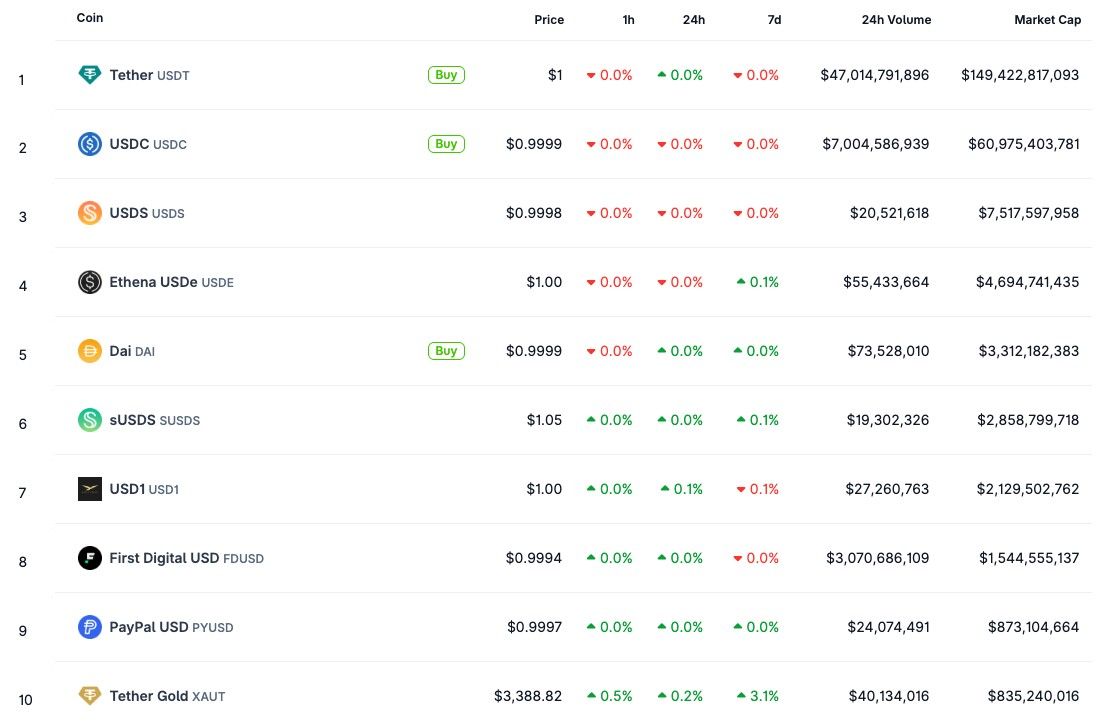This screenshot has height=727, width=1107.
Task: Click the Tether Gold logo
Action: [x=90, y=696]
